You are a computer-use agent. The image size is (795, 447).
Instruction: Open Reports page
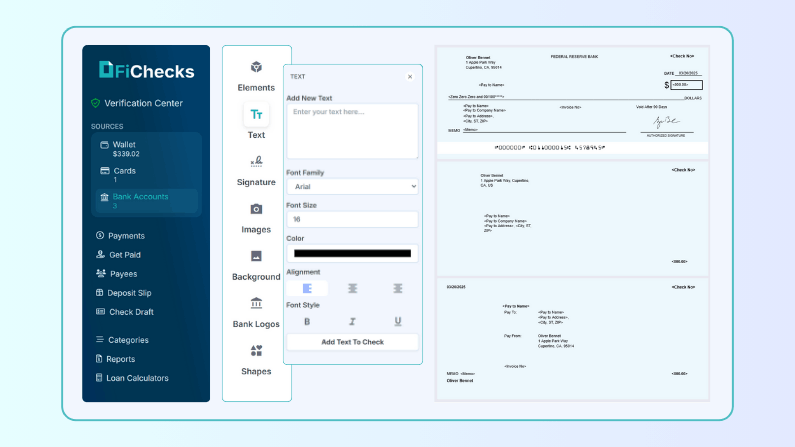[x=116, y=359]
